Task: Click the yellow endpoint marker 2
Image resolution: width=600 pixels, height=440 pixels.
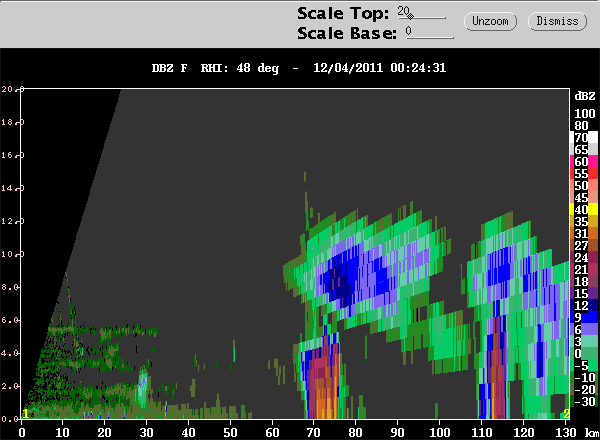Action: point(566,414)
